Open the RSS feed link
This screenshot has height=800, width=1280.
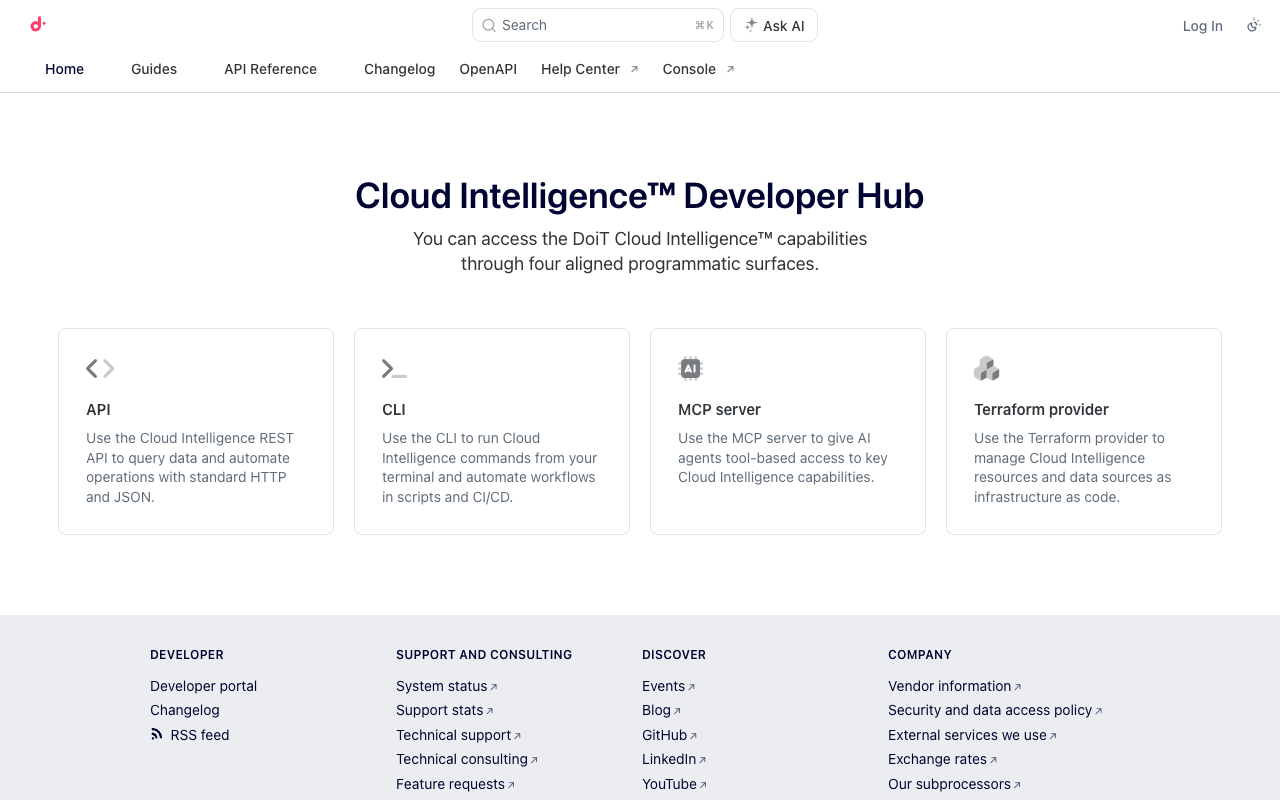[200, 735]
